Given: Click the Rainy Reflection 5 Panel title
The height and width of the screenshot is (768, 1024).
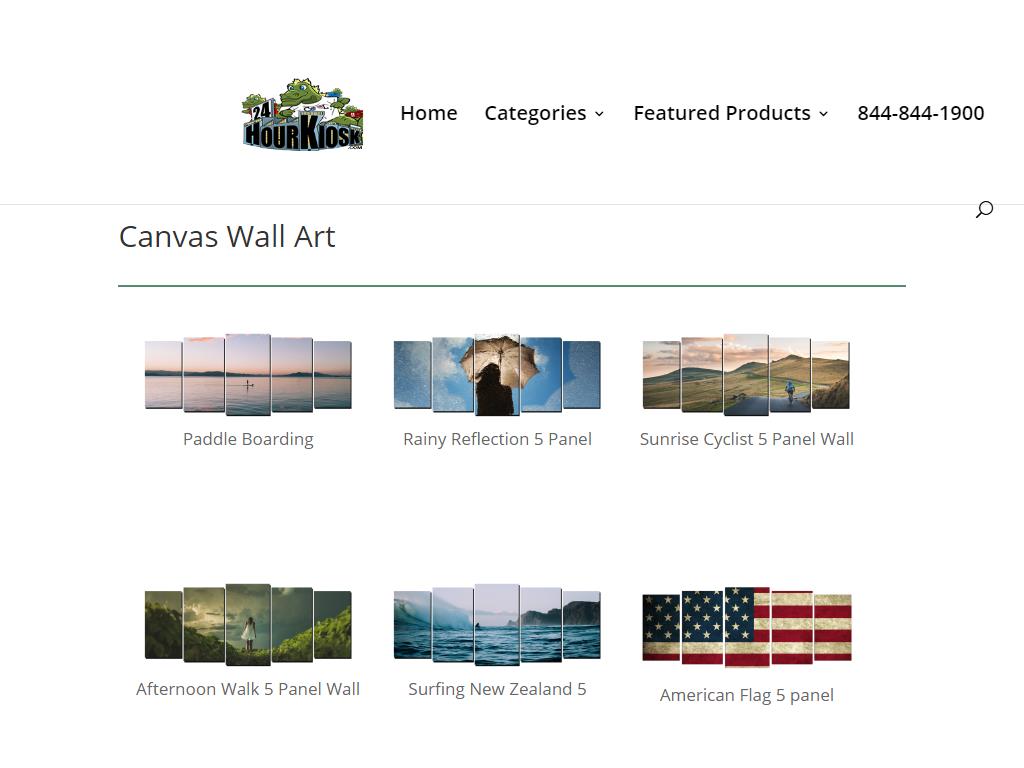Looking at the screenshot, I should pyautogui.click(x=497, y=440).
